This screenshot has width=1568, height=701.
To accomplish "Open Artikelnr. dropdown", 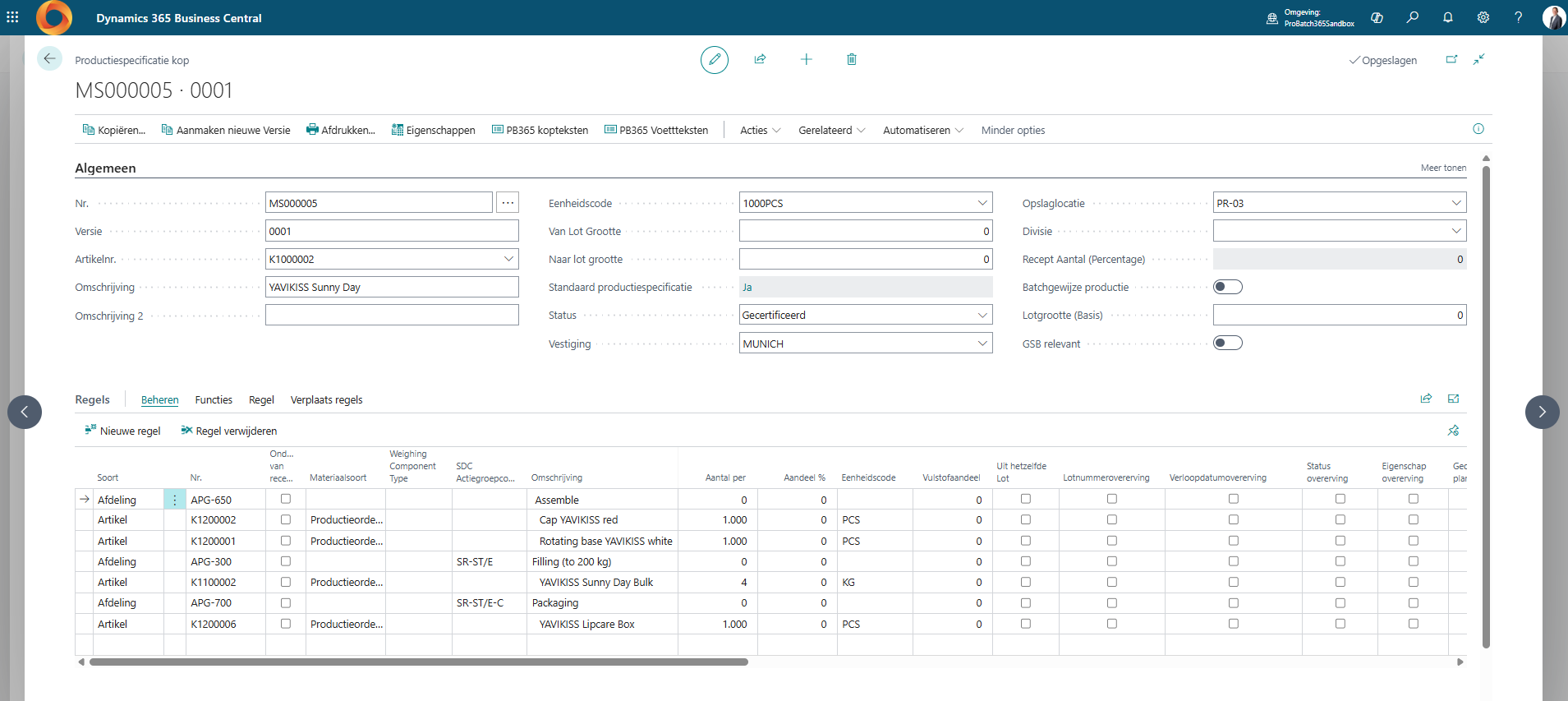I will 508,259.
